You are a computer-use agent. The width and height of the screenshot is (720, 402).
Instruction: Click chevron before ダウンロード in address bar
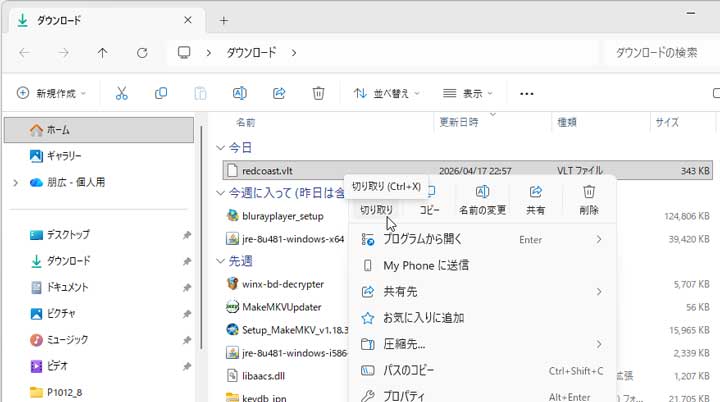[x=208, y=53]
